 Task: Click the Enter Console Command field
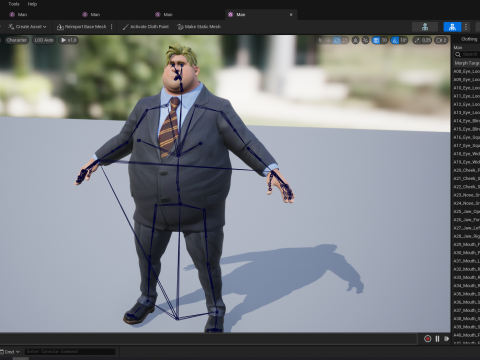[70, 351]
